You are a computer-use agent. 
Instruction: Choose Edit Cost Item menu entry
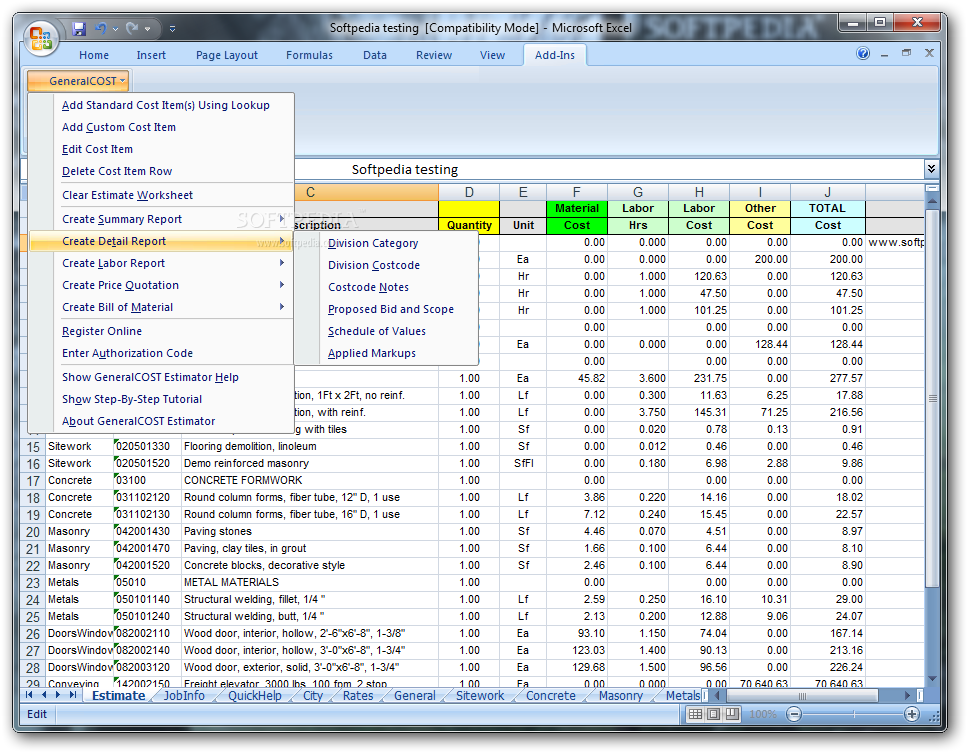pos(97,149)
